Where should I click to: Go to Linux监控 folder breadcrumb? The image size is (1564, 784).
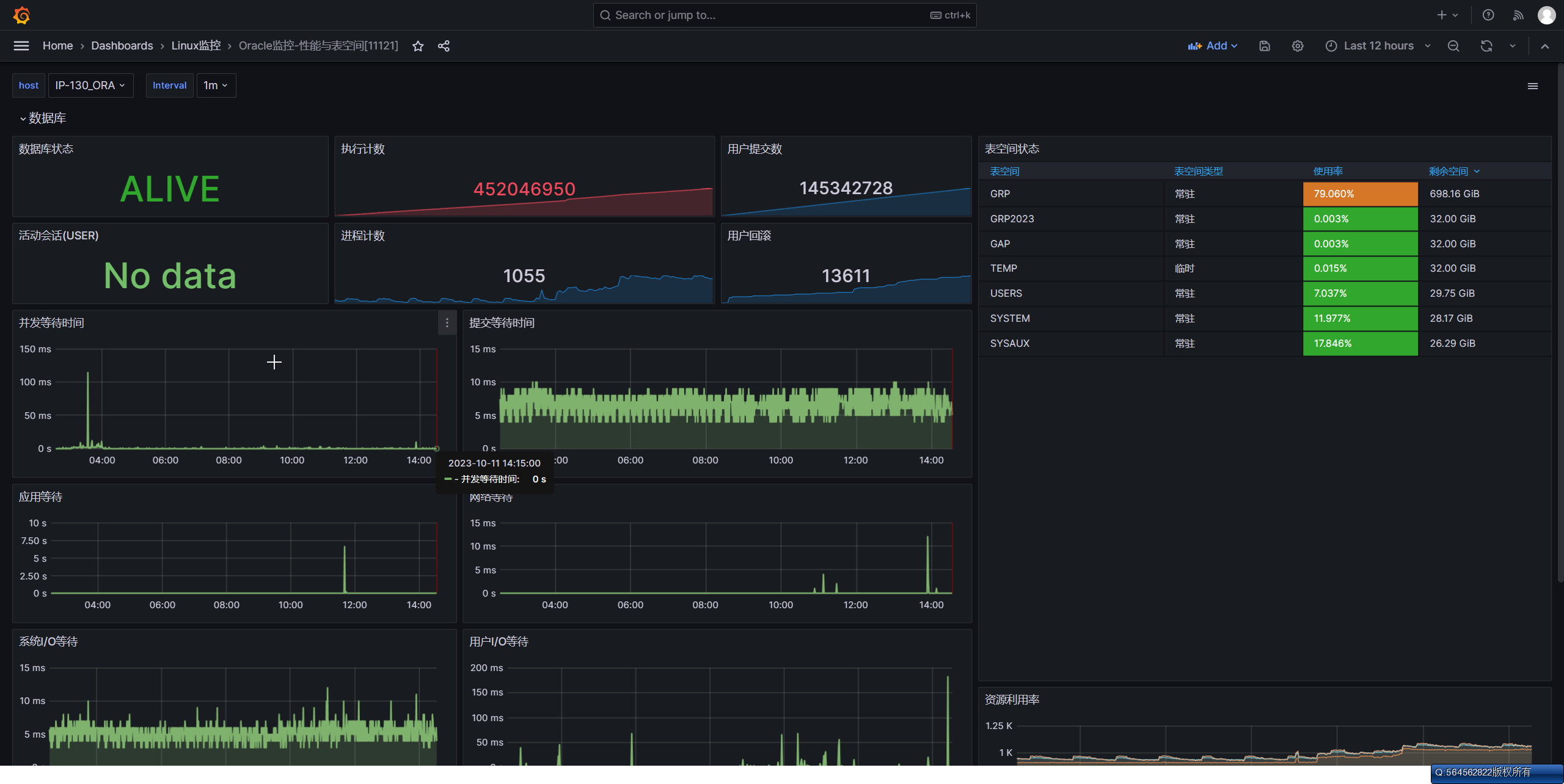click(196, 46)
